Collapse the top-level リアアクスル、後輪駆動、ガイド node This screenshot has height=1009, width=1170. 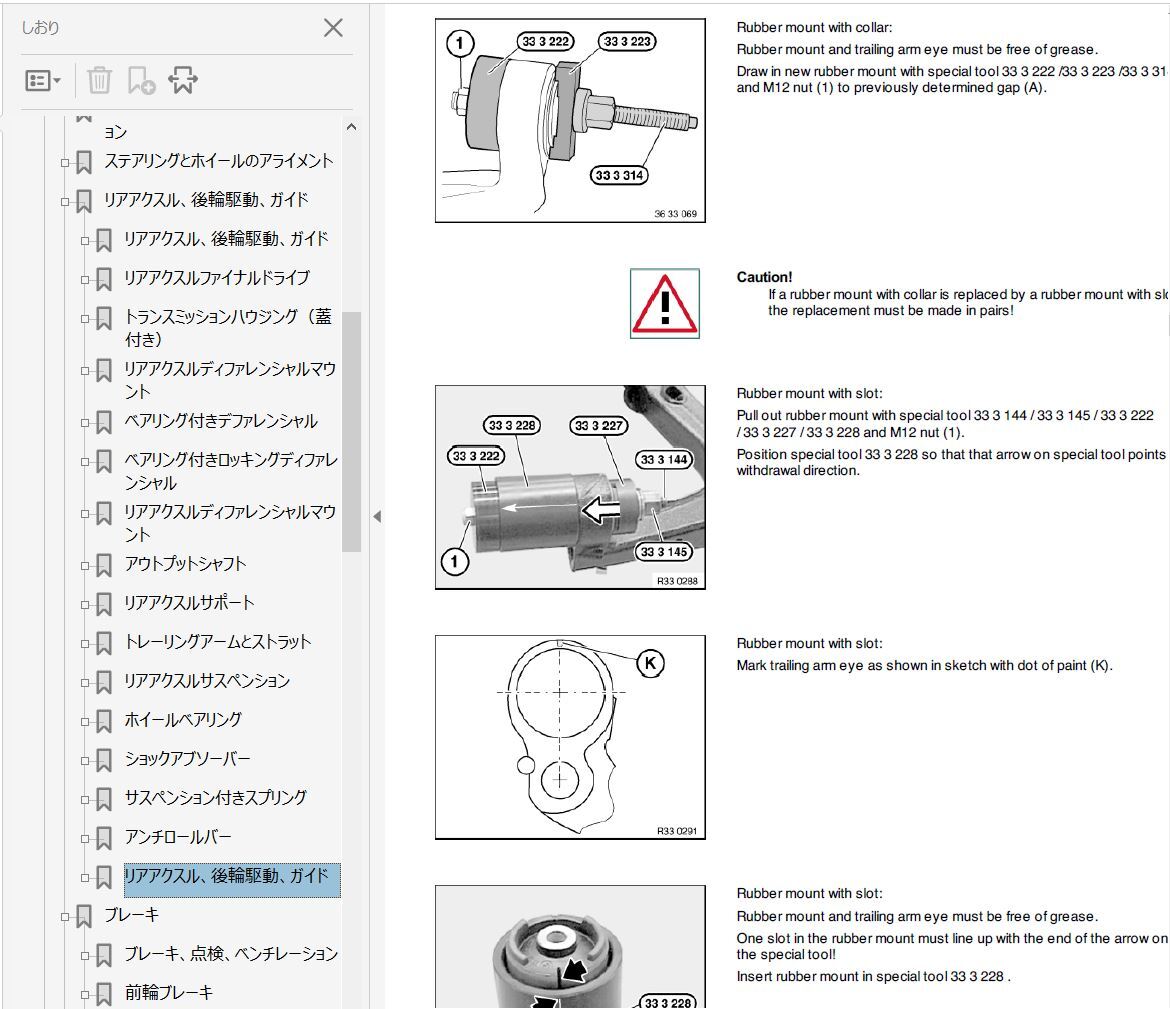pyautogui.click(x=65, y=201)
